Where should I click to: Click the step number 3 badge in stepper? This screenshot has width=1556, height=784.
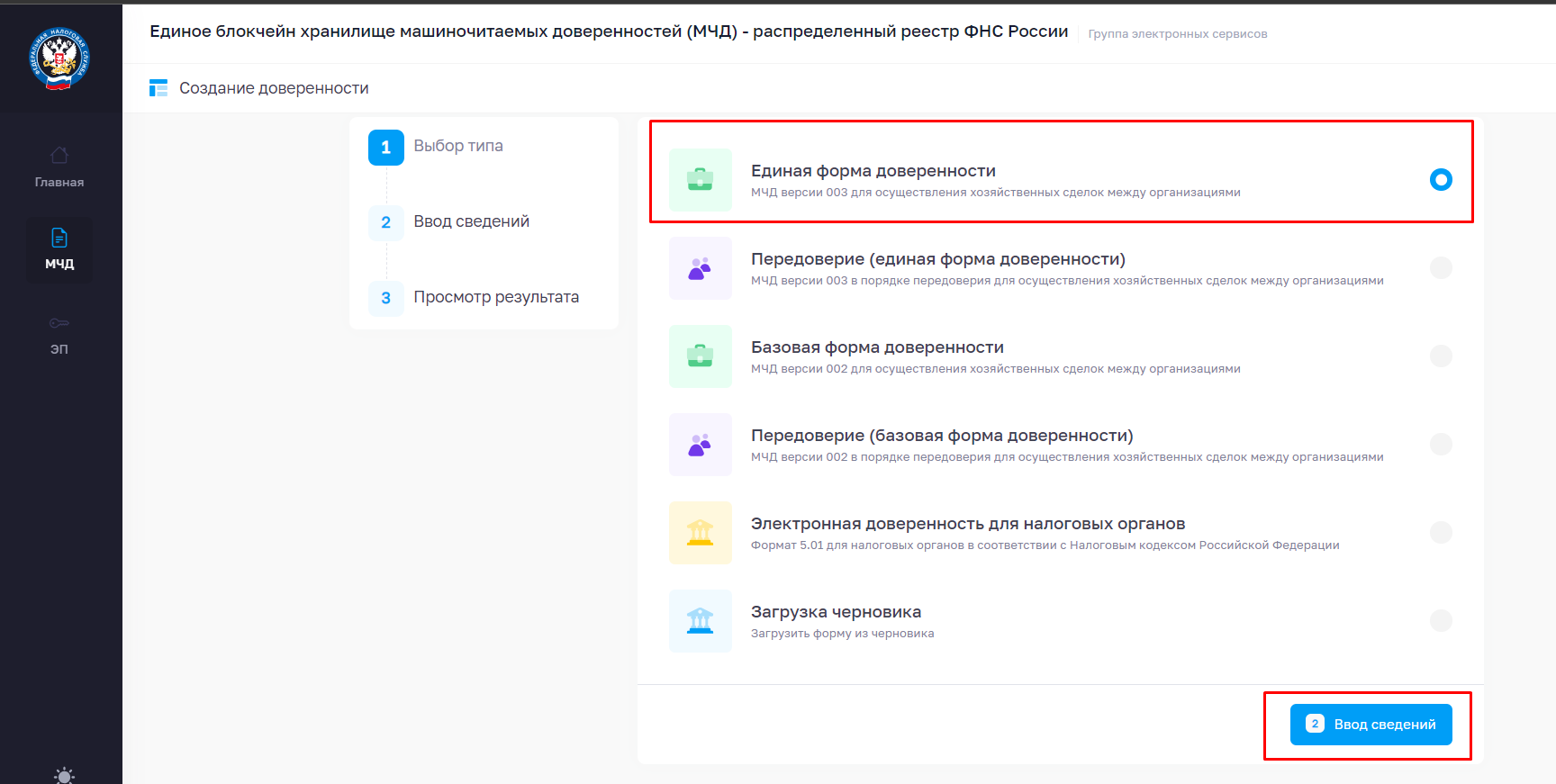tap(386, 298)
